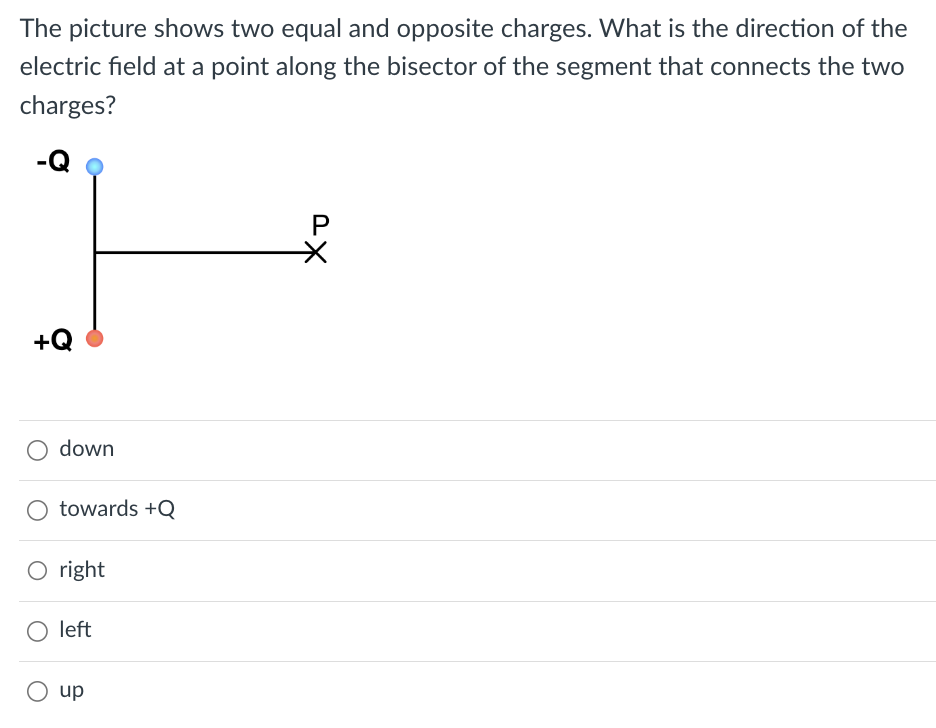Select the red +Q charge sphere
The image size is (936, 728).
tap(95, 338)
